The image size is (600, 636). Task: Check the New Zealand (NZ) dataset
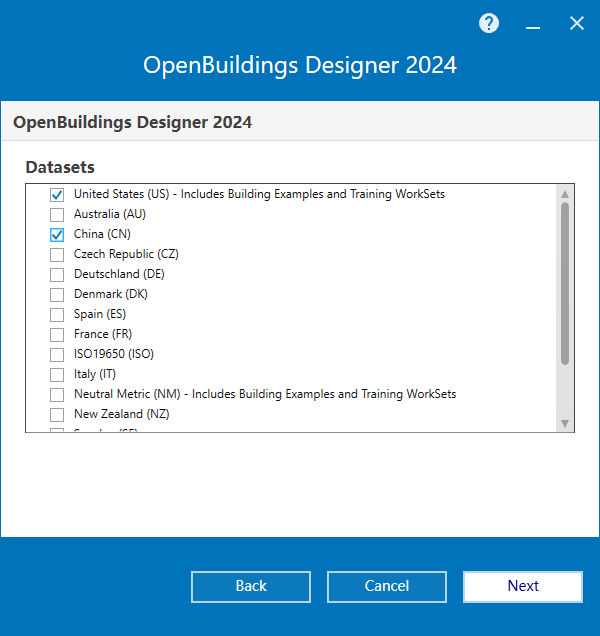pyautogui.click(x=57, y=415)
